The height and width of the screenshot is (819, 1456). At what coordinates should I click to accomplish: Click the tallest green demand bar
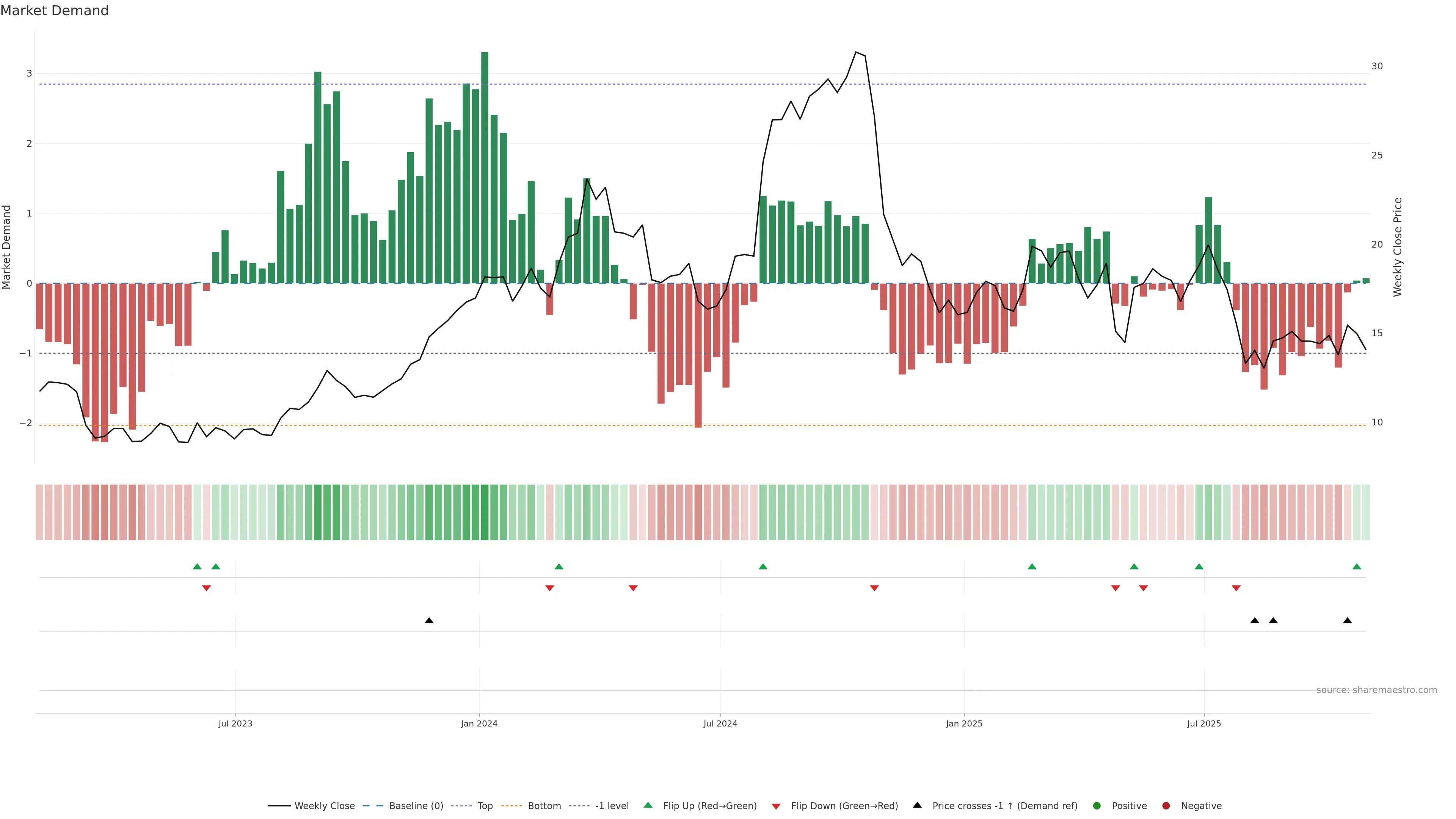pos(485,169)
